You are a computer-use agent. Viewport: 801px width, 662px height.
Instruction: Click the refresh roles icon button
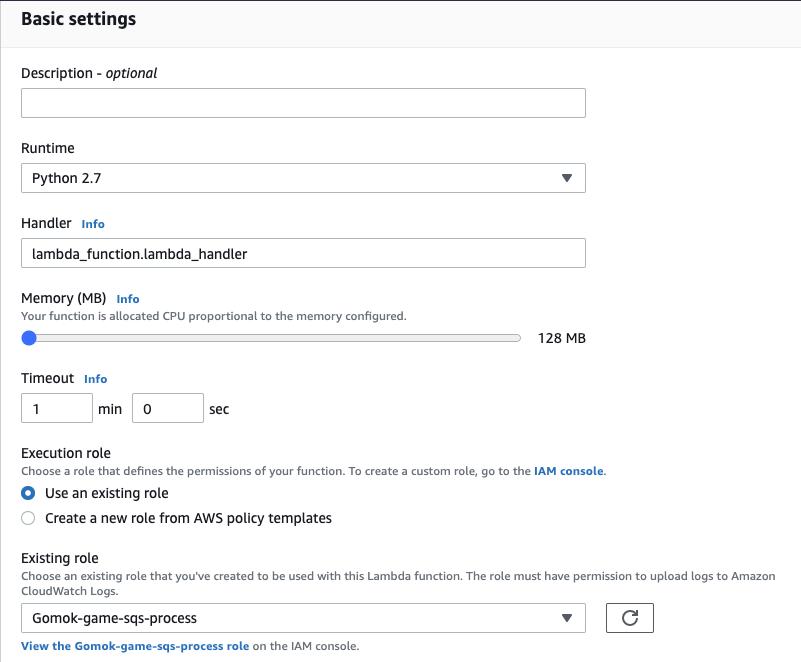[x=629, y=618]
